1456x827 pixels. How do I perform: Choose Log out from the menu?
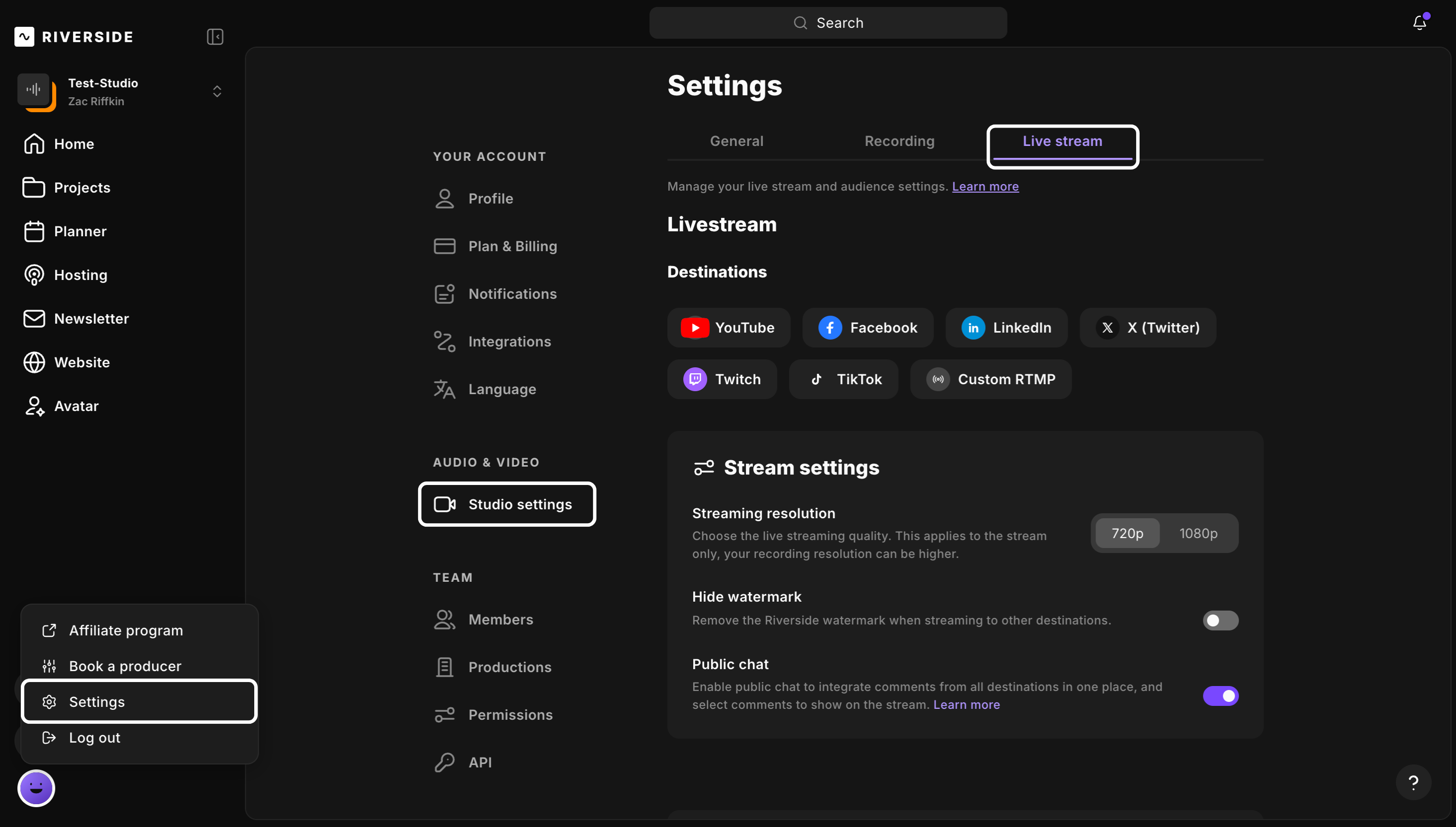tap(139, 738)
